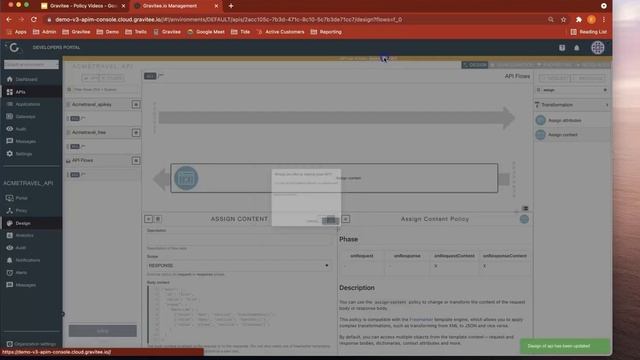The image size is (640, 360).
Task: Click the Gravitee logo in header
Action: point(14,47)
